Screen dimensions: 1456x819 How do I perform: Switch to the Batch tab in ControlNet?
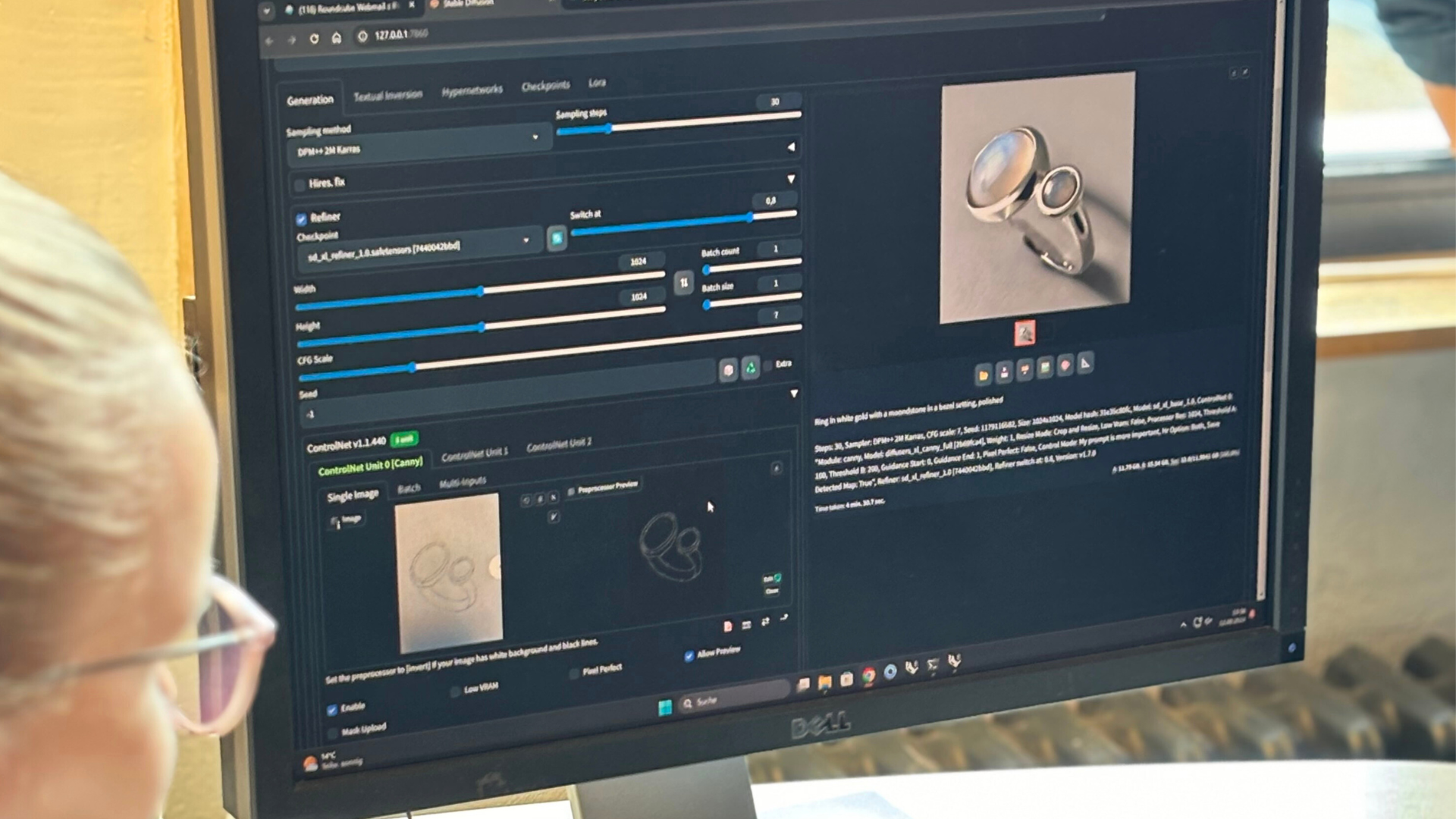pyautogui.click(x=409, y=488)
